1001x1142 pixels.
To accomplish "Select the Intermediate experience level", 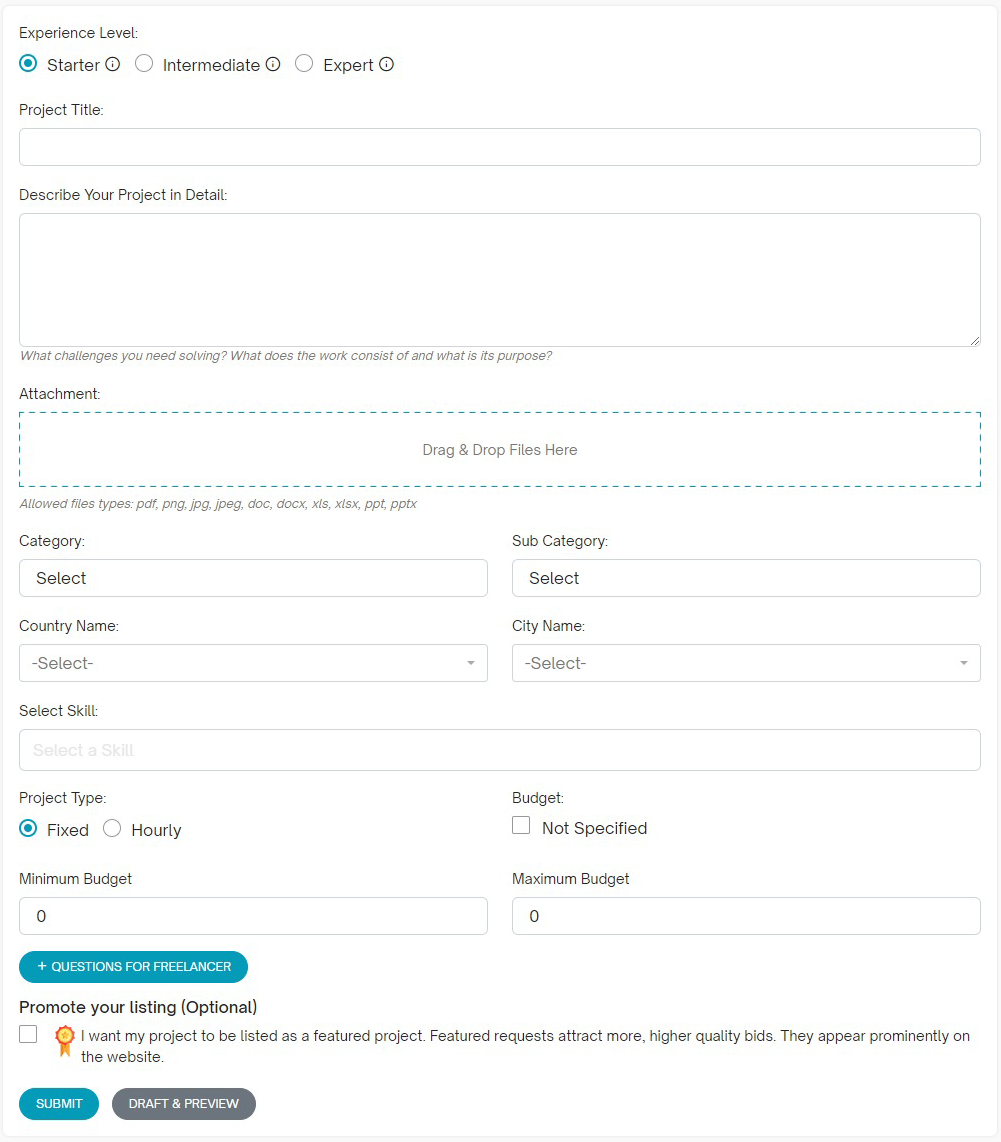I will pyautogui.click(x=144, y=64).
